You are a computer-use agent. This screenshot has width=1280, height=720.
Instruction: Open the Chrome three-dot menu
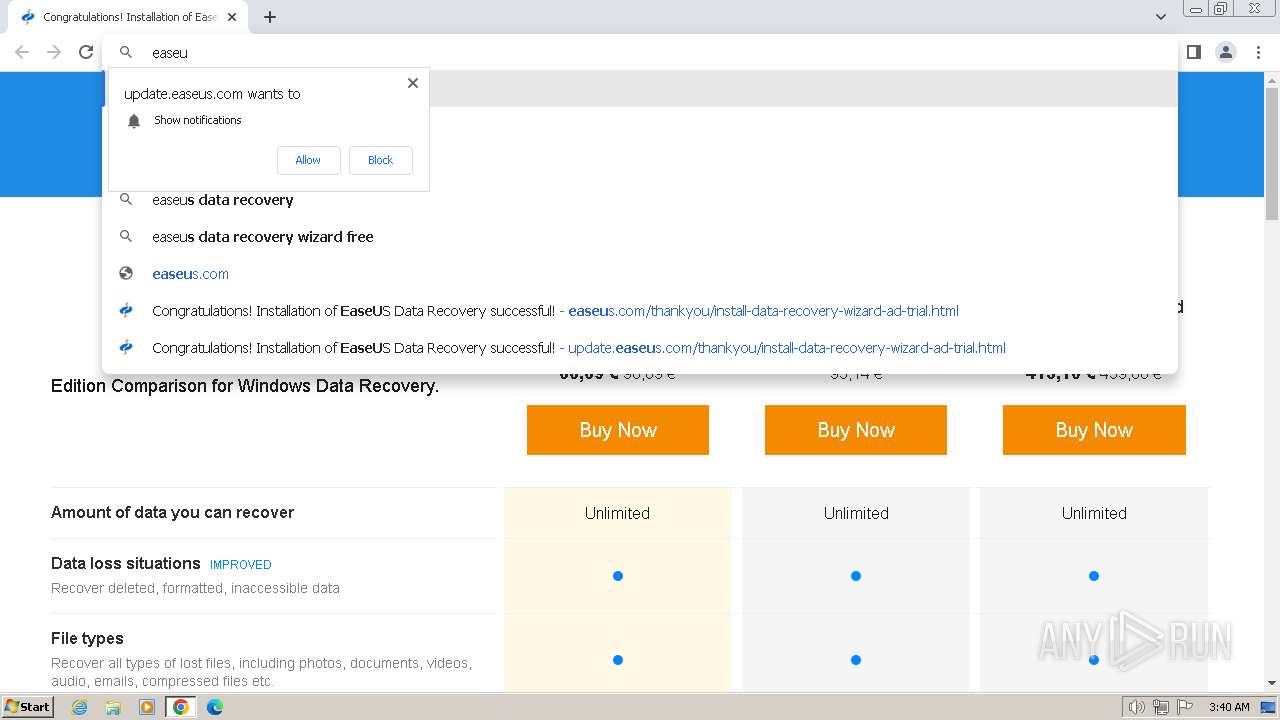point(1258,52)
